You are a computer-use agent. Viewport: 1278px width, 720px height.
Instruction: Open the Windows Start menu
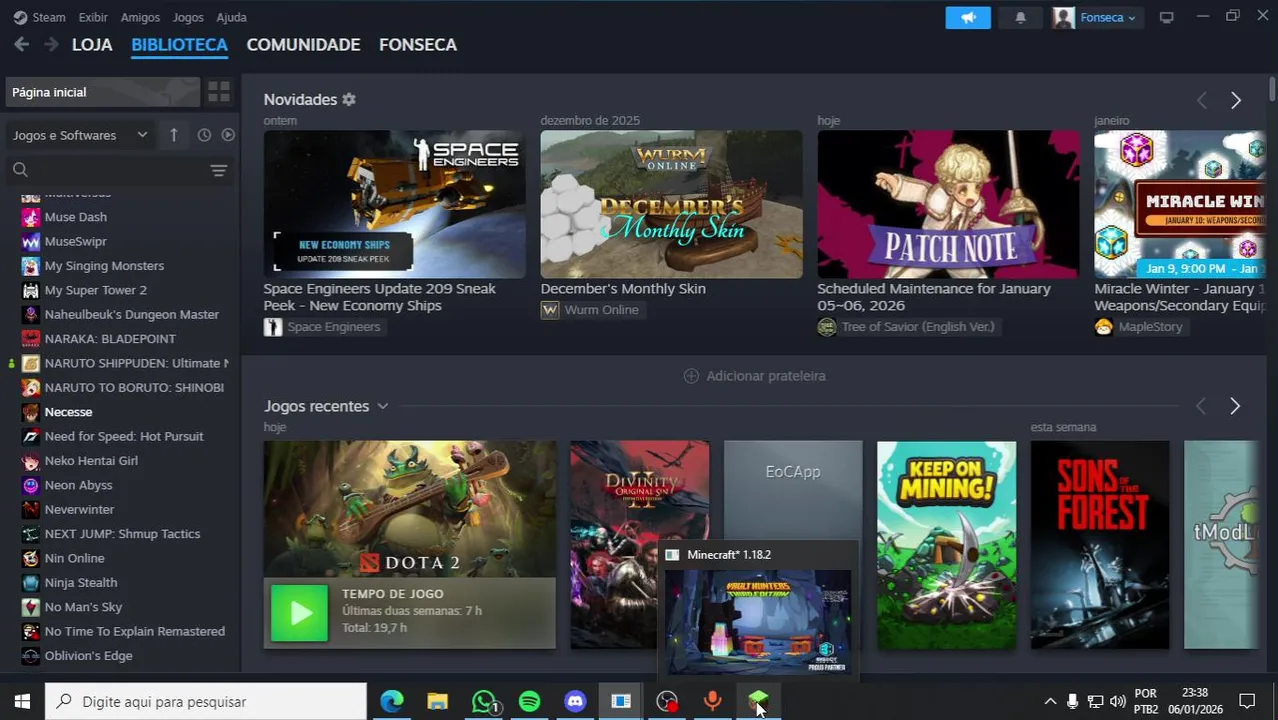[22, 702]
